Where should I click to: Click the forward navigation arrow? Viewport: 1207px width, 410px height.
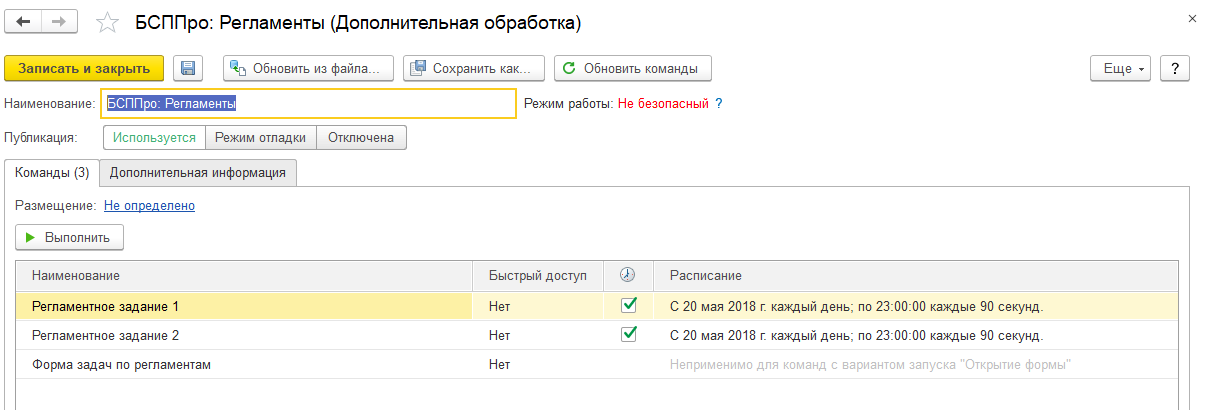coord(59,21)
